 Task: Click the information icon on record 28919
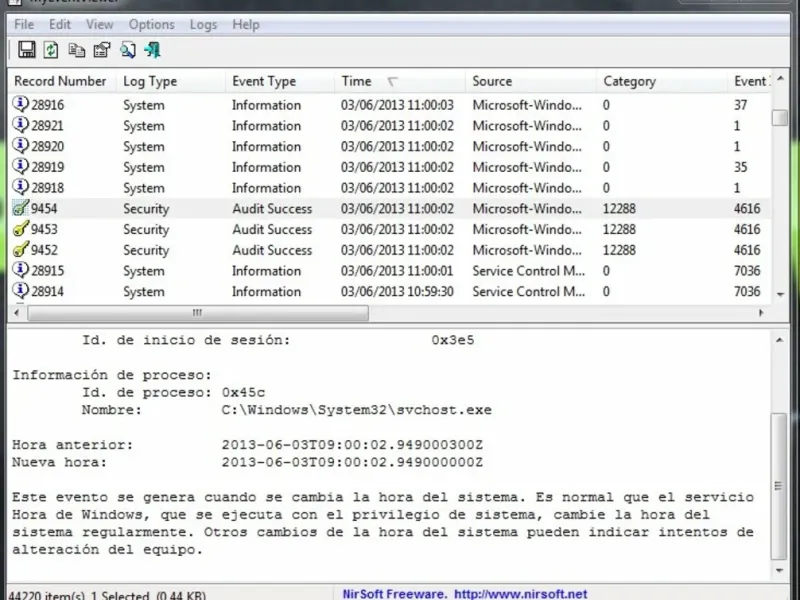pos(20,166)
